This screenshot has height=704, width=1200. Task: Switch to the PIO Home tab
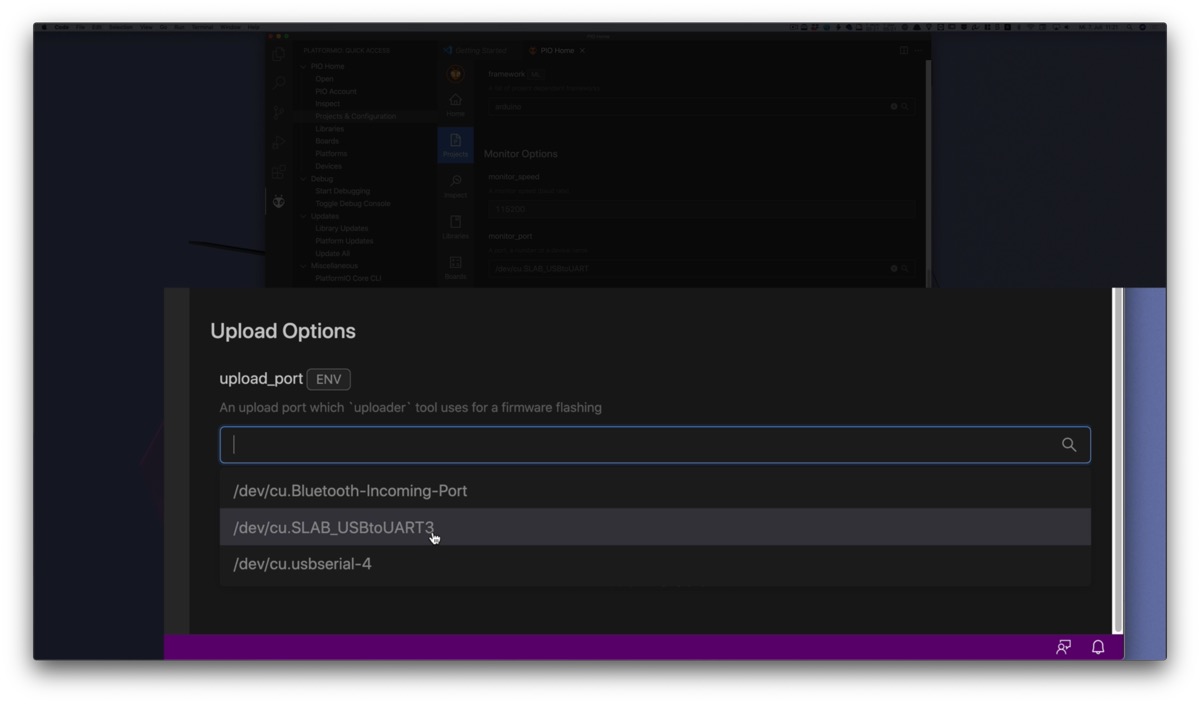[556, 50]
